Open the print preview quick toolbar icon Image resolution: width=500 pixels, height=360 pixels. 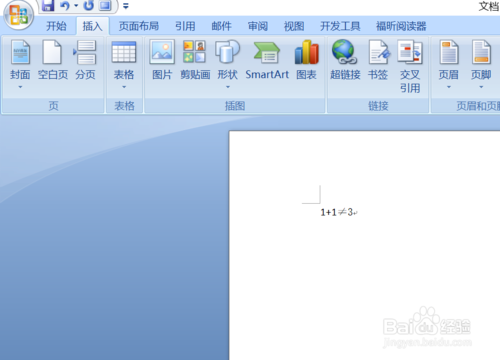tap(105, 5)
